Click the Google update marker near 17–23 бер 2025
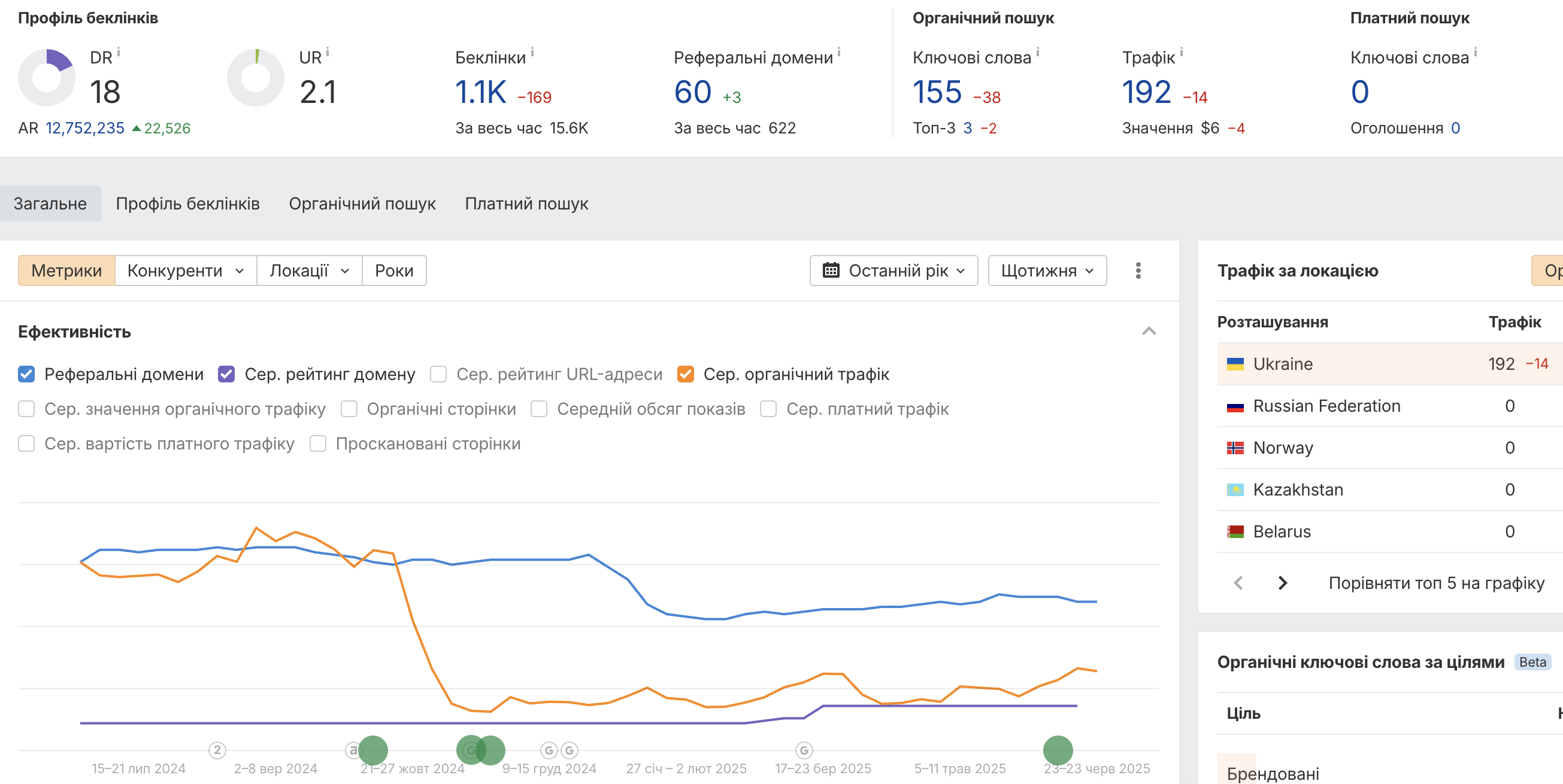 (804, 750)
